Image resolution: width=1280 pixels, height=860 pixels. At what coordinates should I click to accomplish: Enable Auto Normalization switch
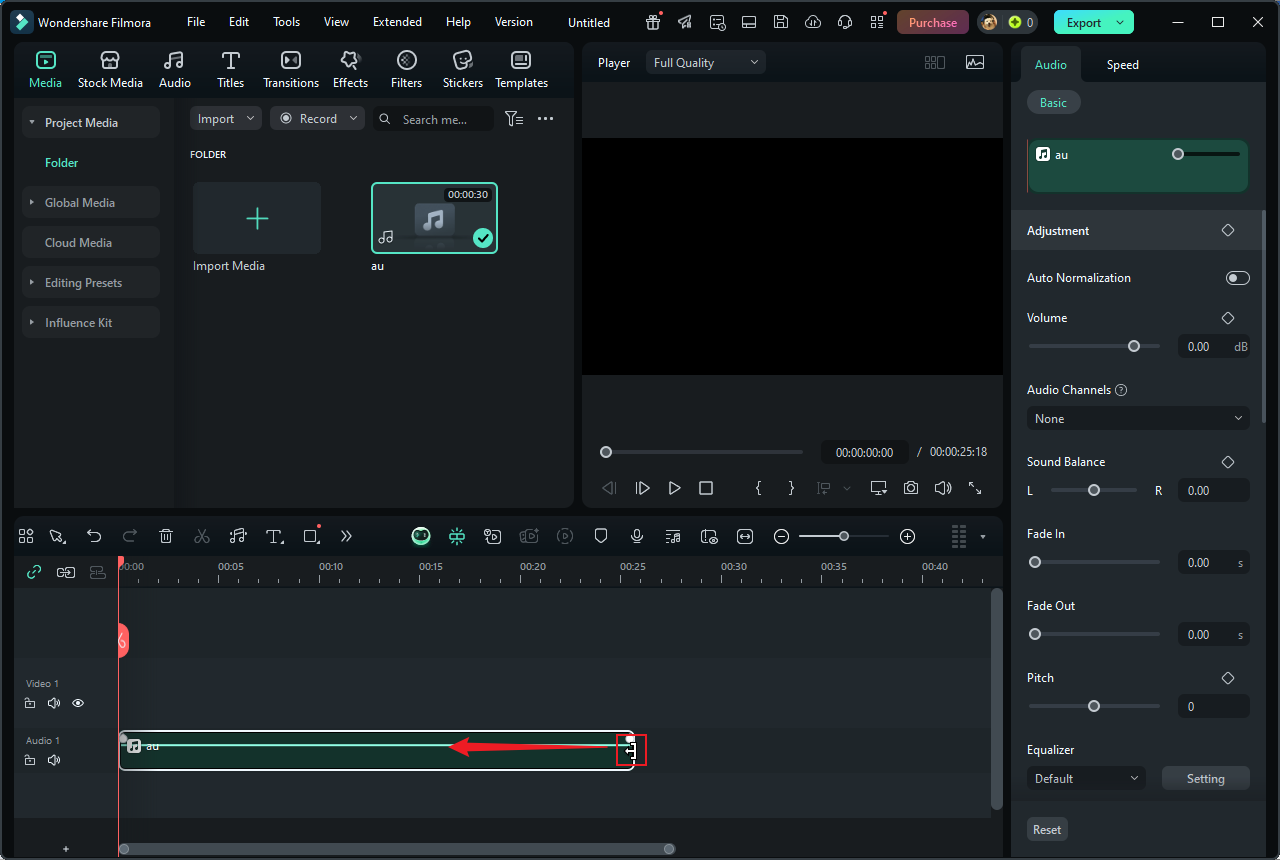pyautogui.click(x=1237, y=278)
